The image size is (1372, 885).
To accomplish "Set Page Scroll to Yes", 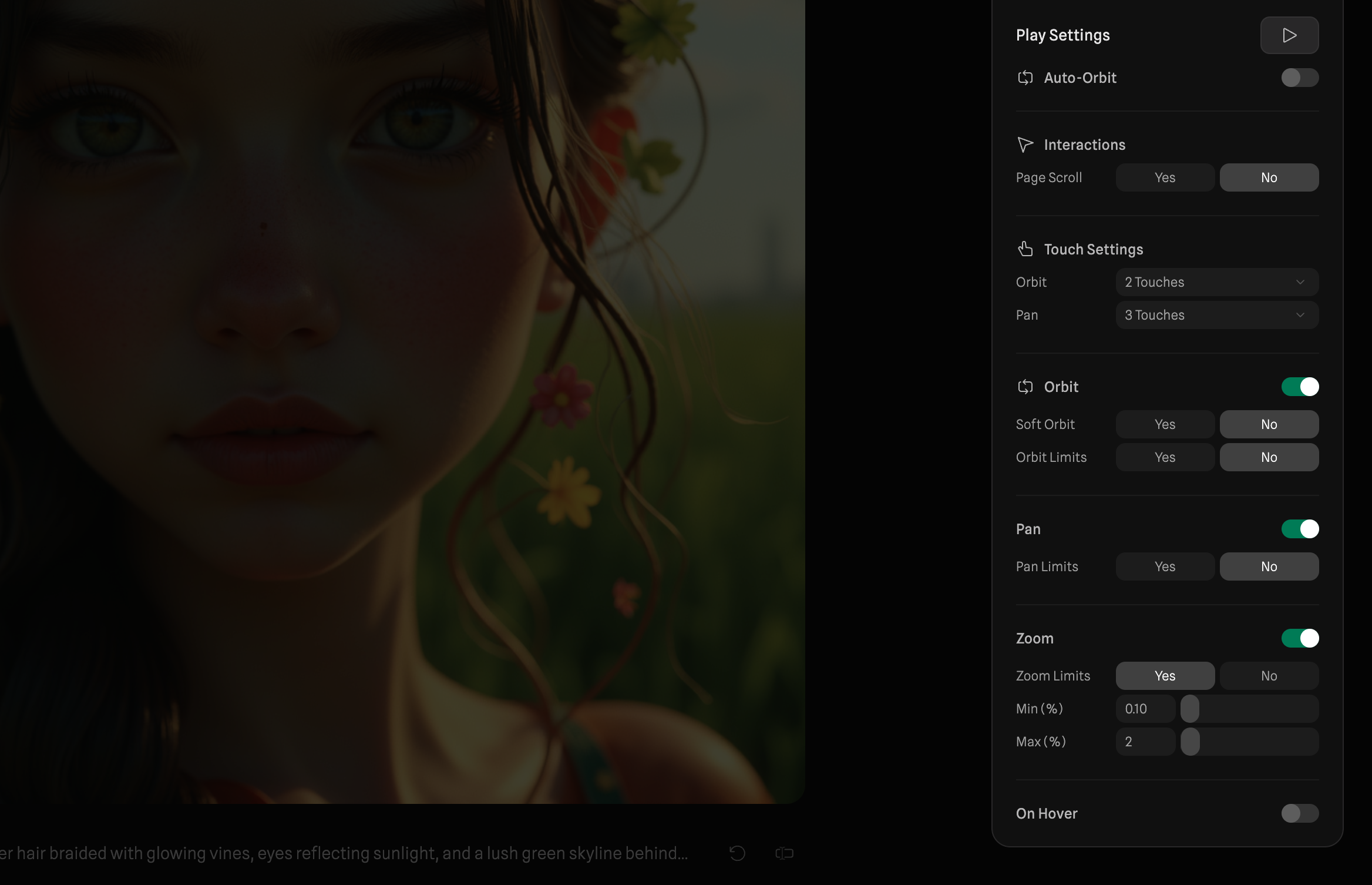I will click(x=1165, y=177).
